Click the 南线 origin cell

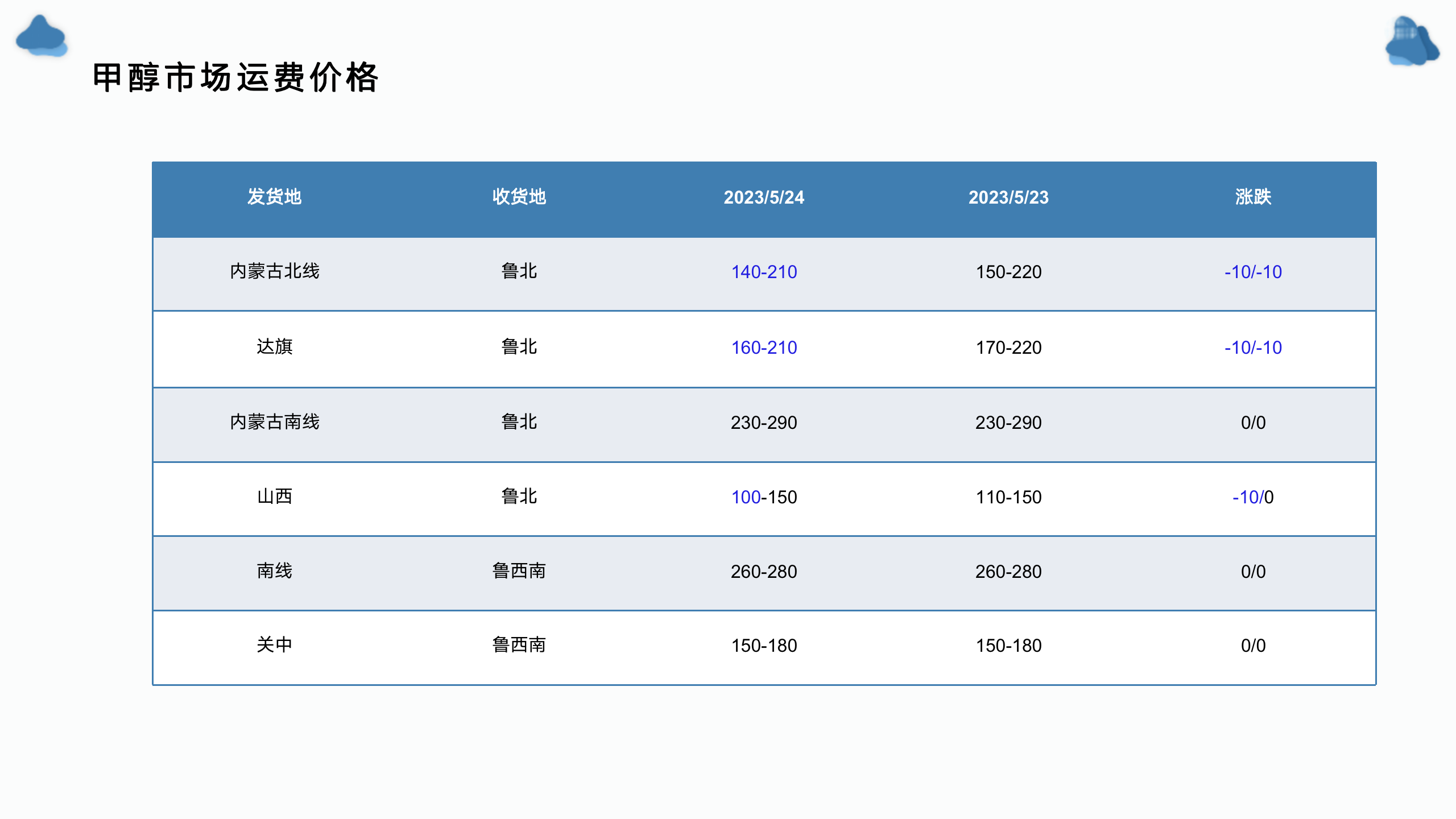[275, 571]
